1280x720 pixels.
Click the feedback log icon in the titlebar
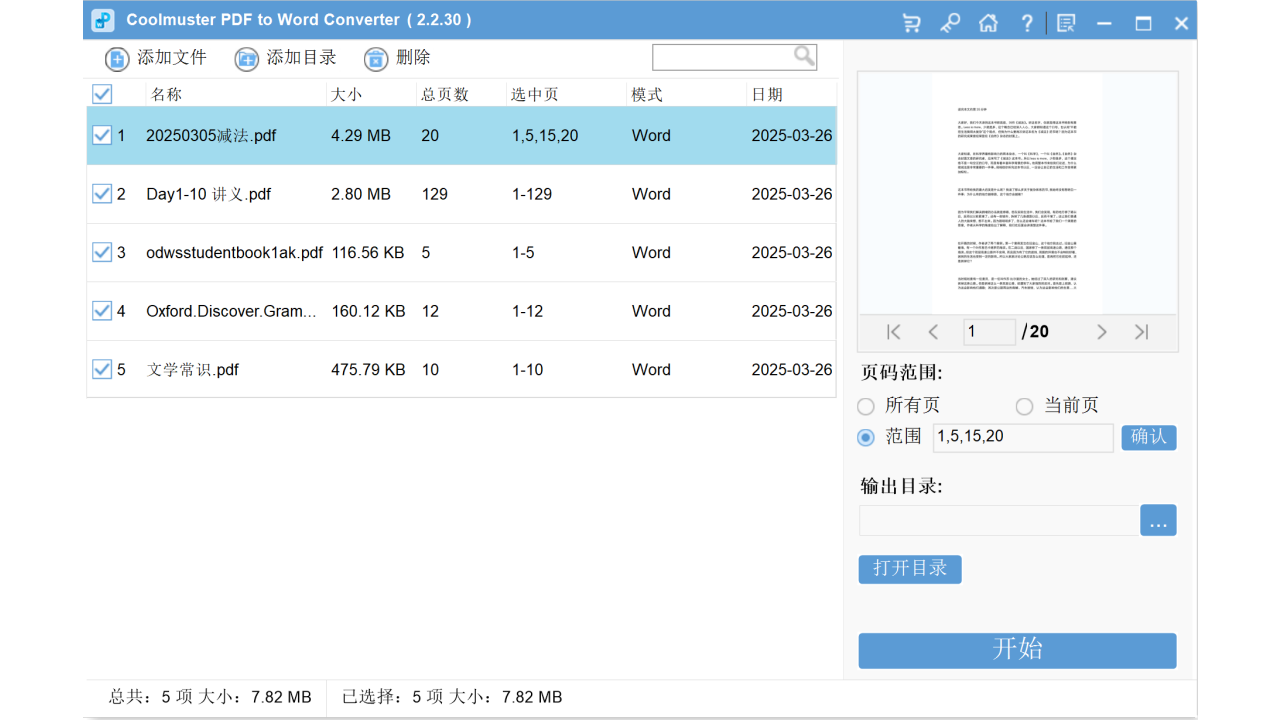tap(1065, 22)
